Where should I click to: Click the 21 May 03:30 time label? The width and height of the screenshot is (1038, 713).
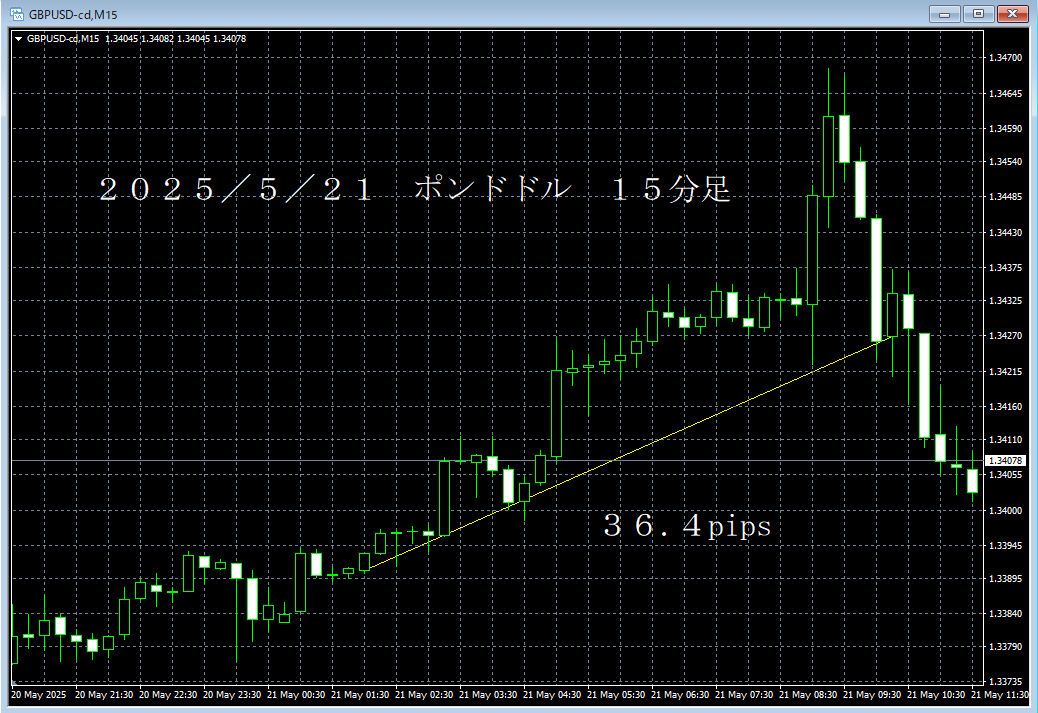[488, 694]
